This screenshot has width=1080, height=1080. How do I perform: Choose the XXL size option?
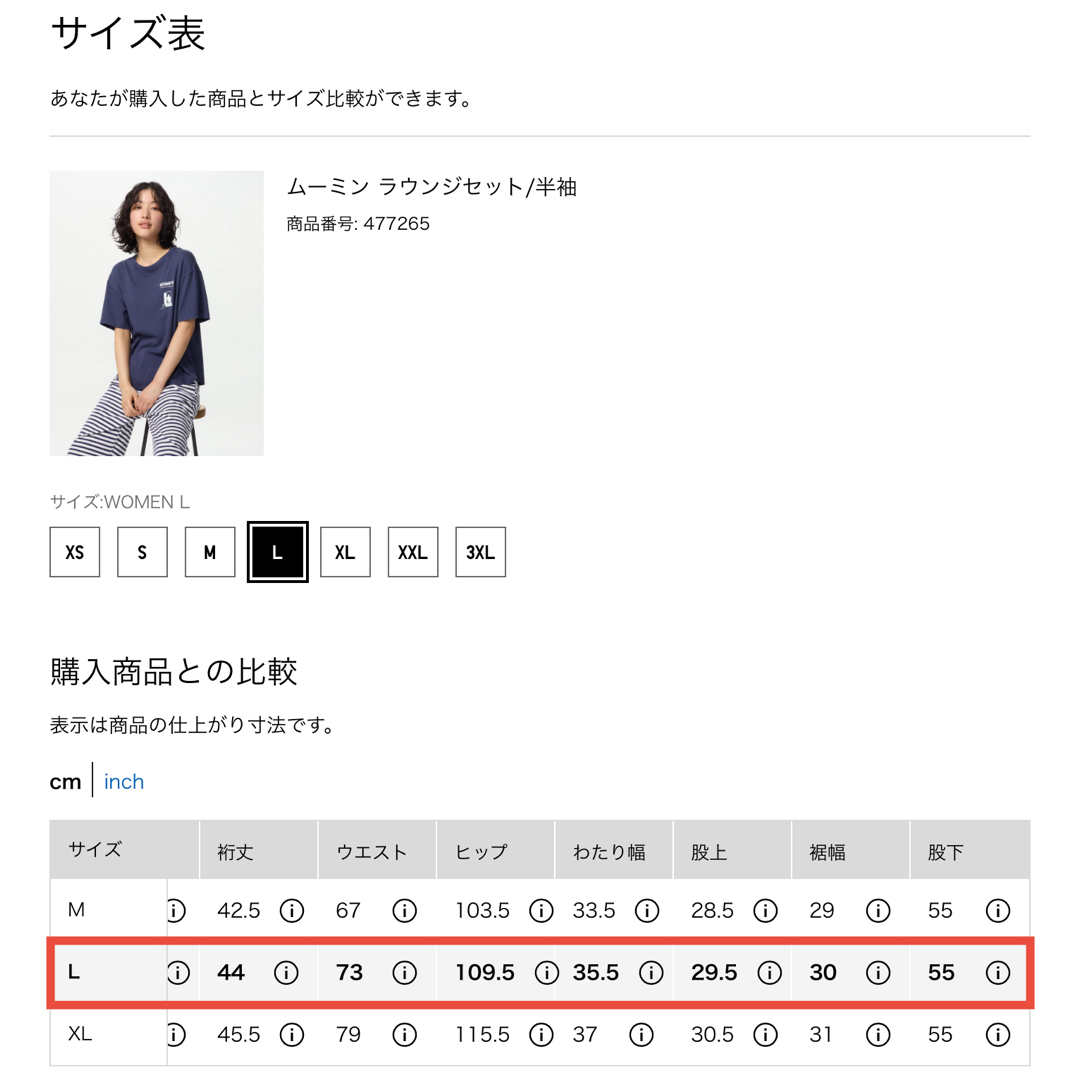413,552
